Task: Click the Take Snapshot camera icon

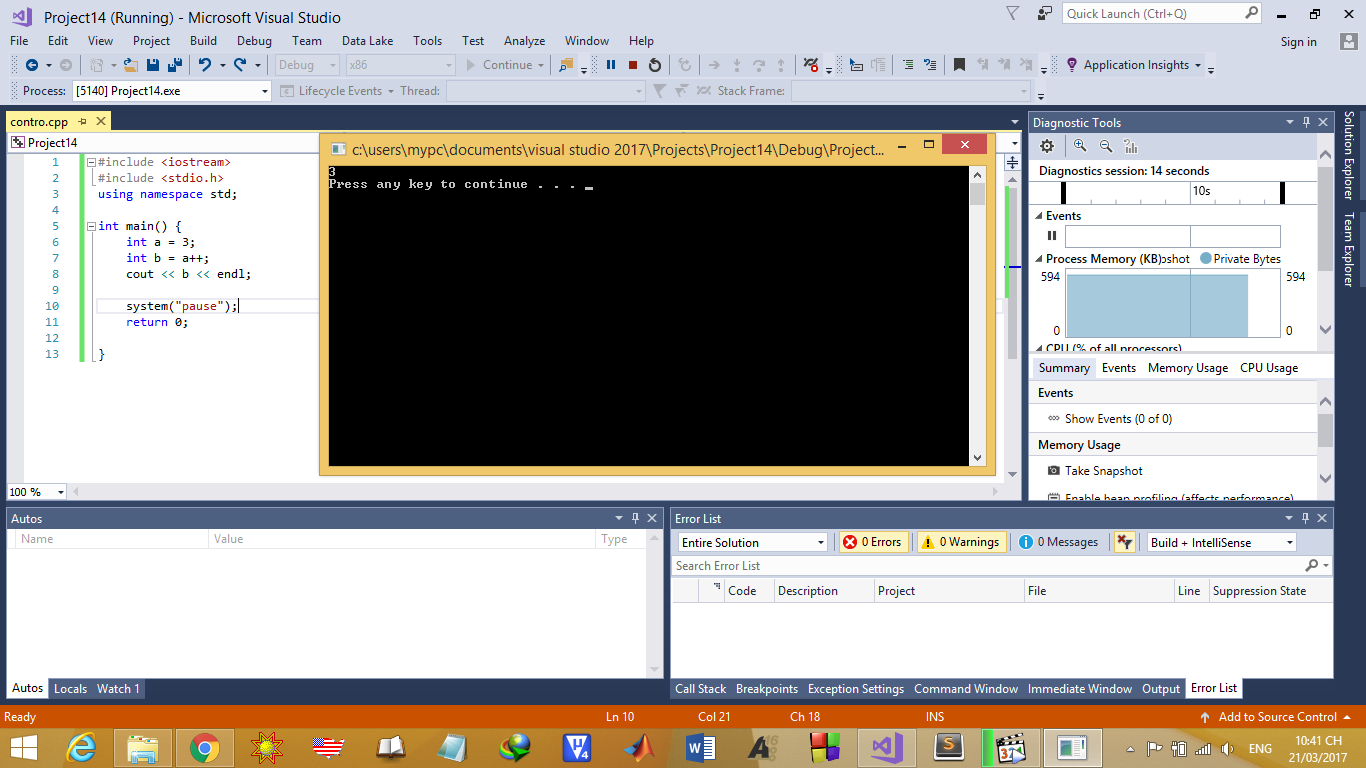Action: (1053, 471)
